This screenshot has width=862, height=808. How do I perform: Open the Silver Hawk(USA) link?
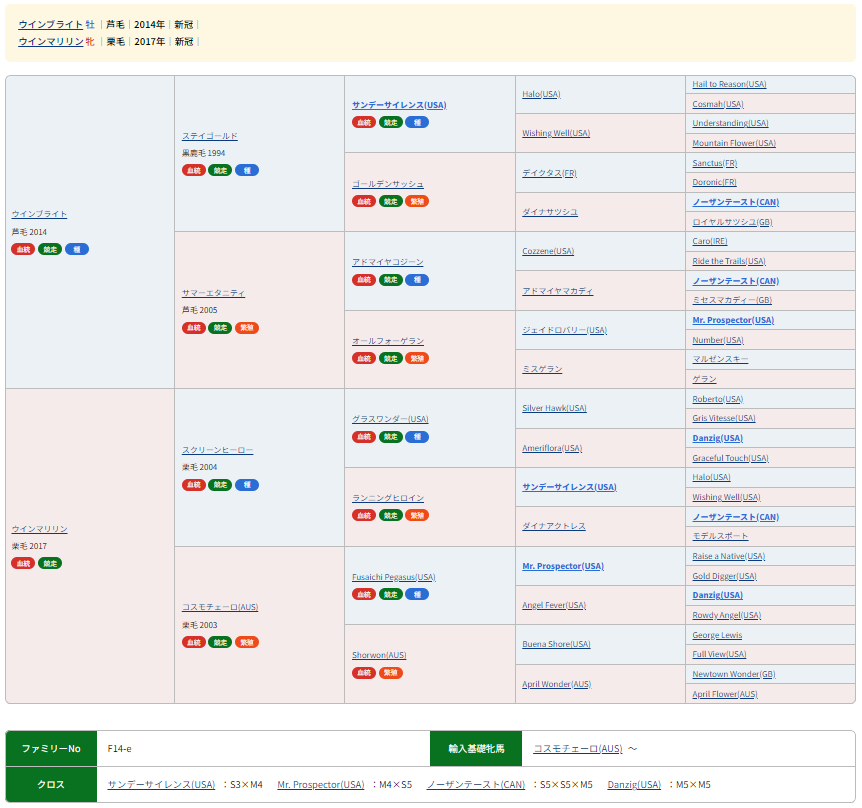554,408
